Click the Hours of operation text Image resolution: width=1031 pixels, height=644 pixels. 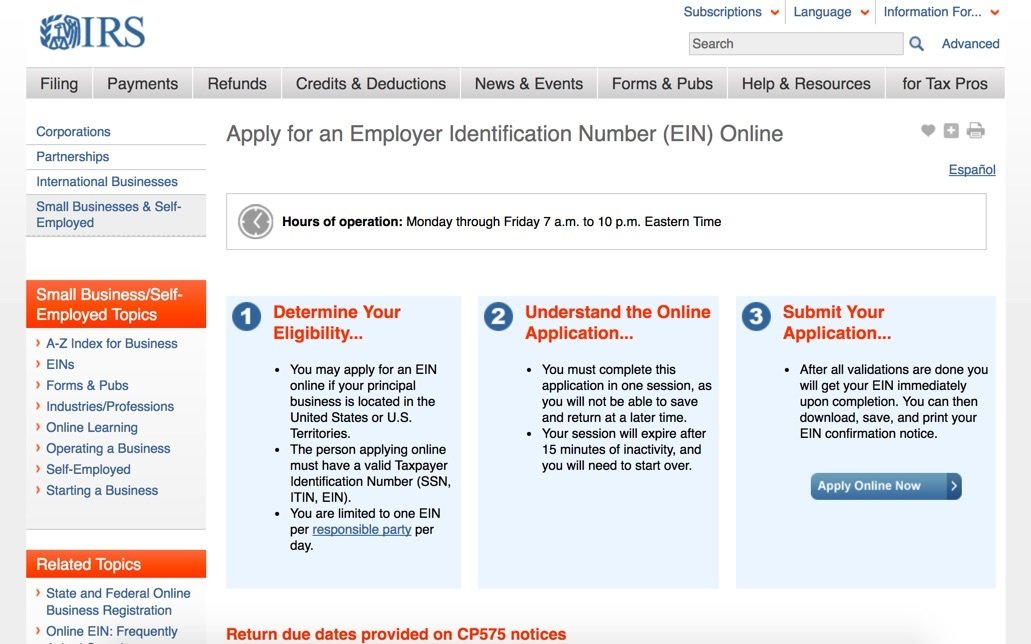click(x=501, y=222)
